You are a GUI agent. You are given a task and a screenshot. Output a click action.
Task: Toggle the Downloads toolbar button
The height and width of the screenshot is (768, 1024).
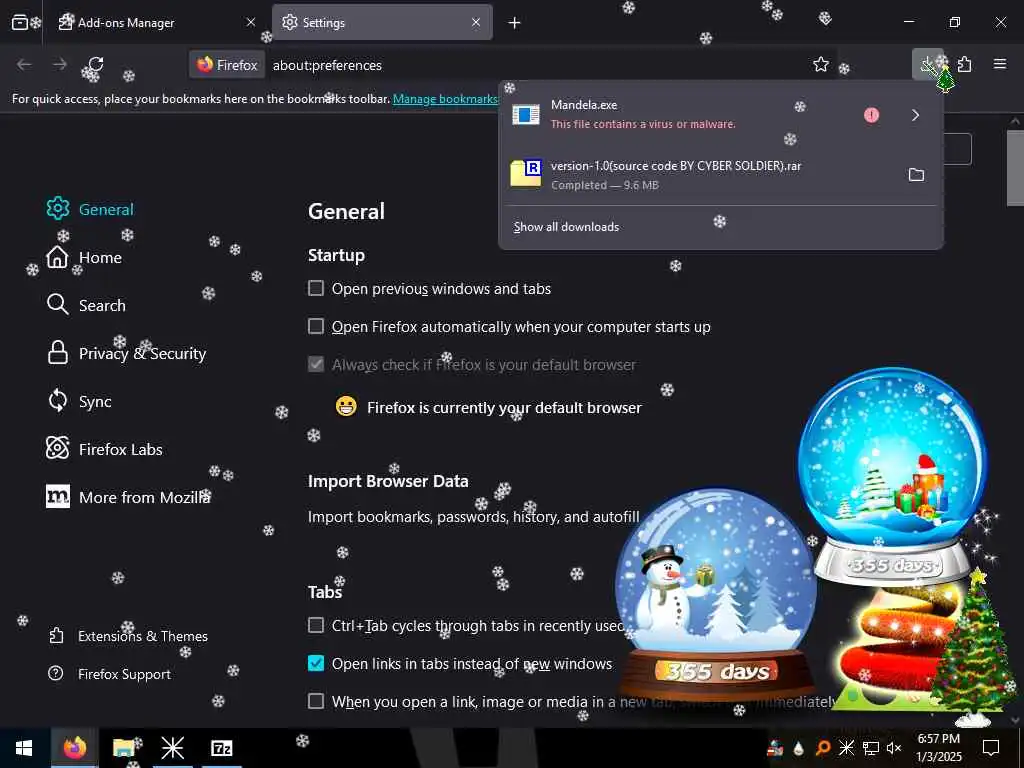(927, 65)
